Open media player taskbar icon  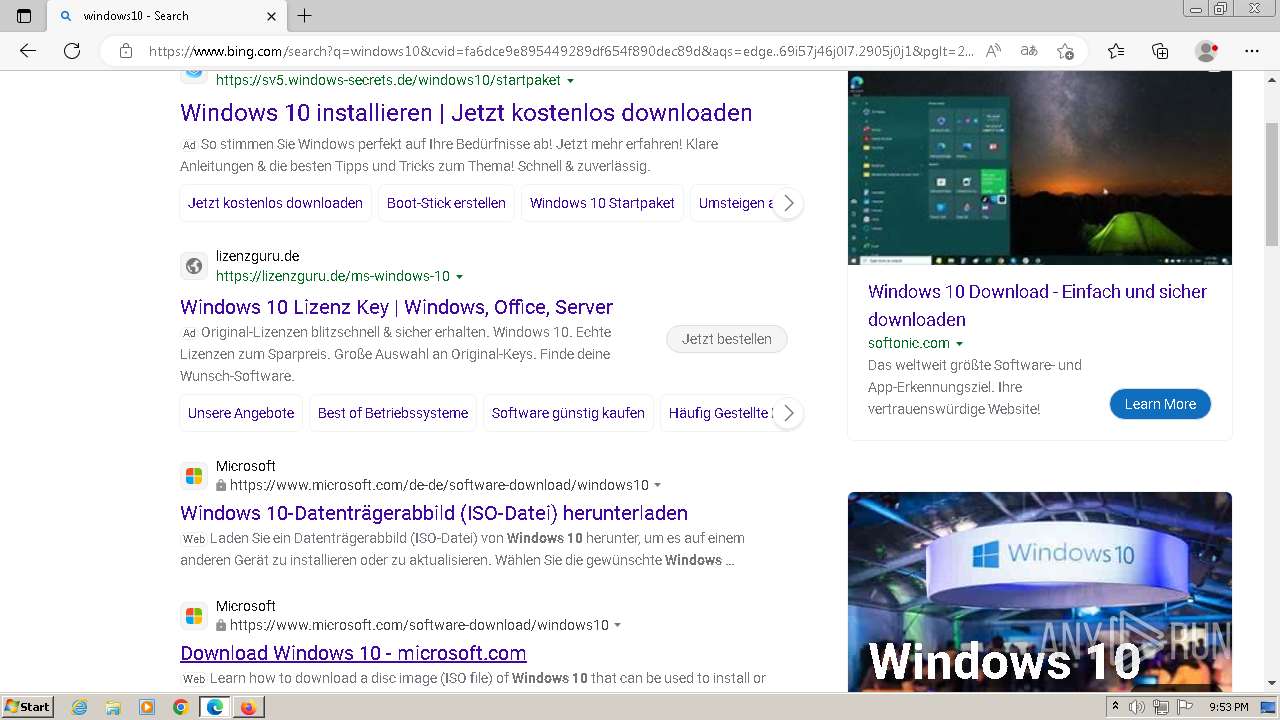pyautogui.click(x=147, y=707)
